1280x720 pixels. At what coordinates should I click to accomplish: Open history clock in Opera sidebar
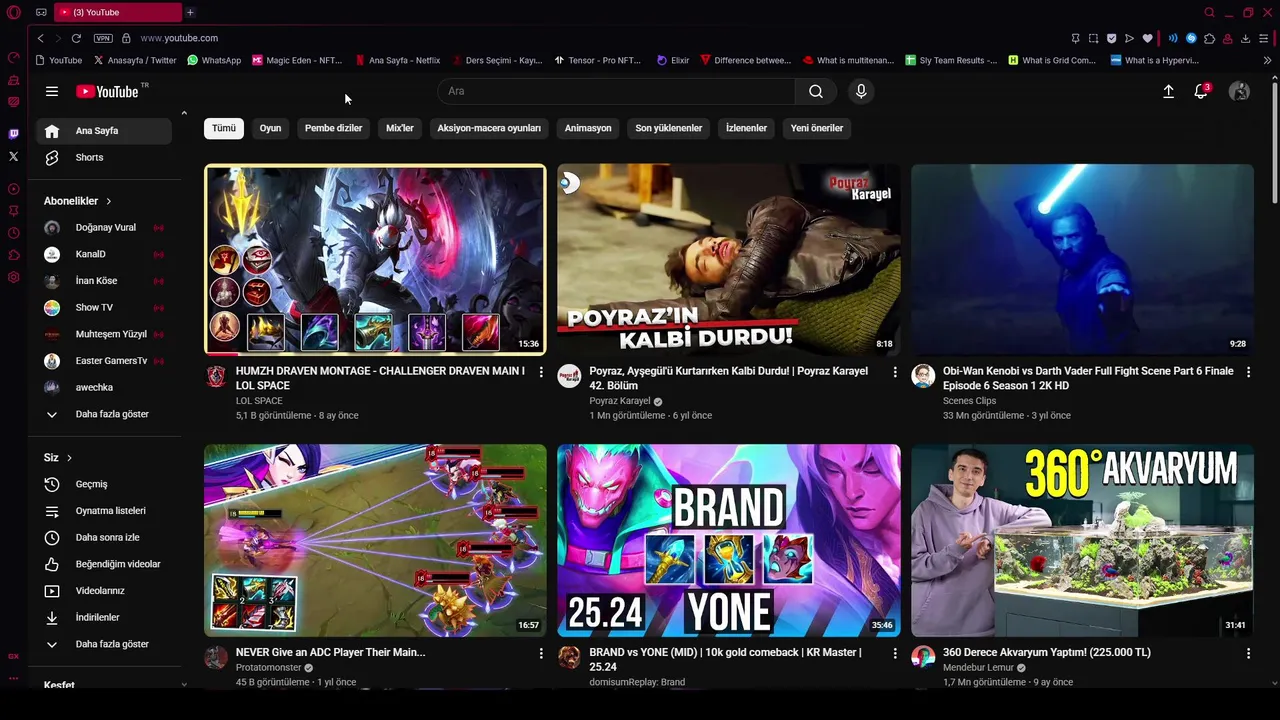click(x=13, y=233)
